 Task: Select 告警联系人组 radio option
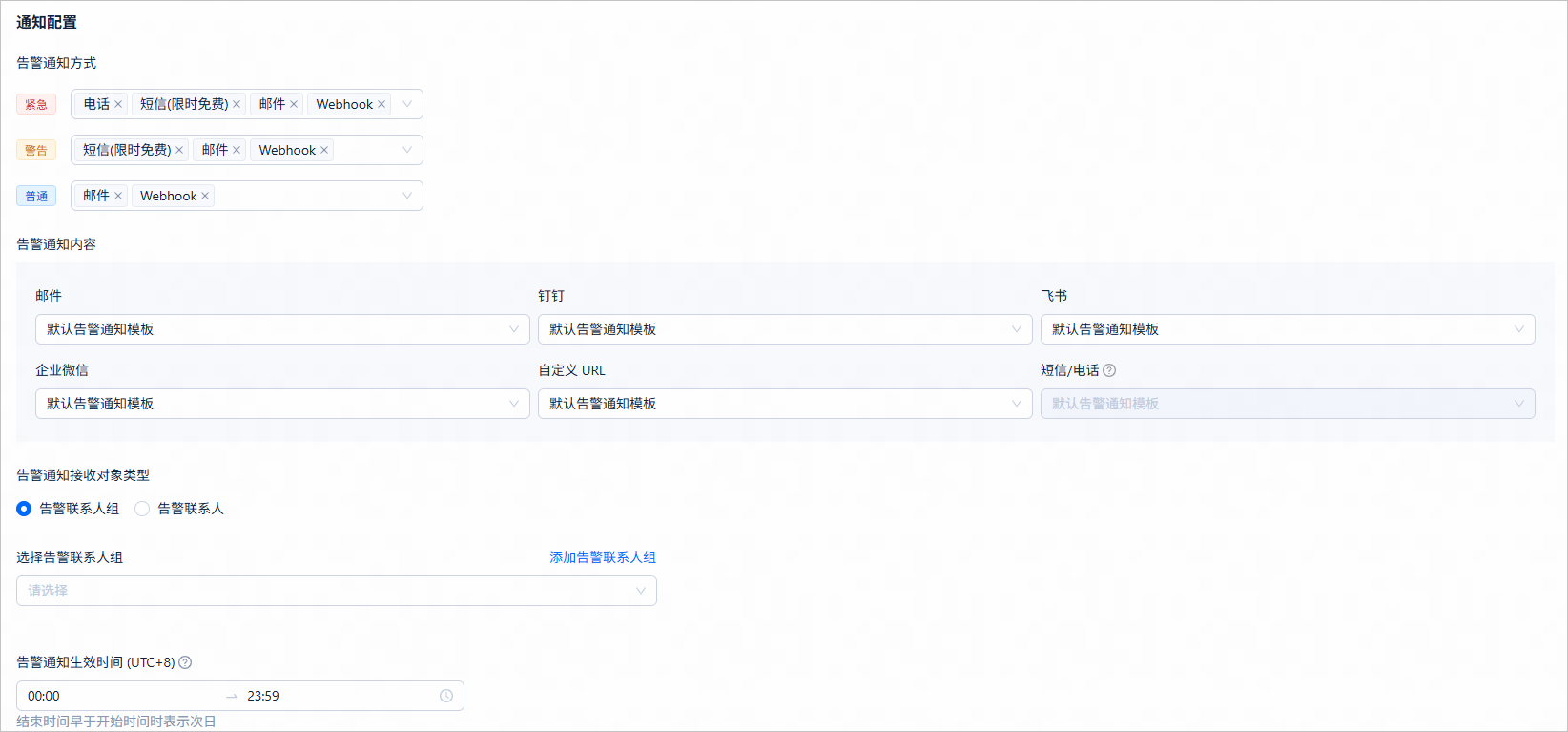(24, 509)
